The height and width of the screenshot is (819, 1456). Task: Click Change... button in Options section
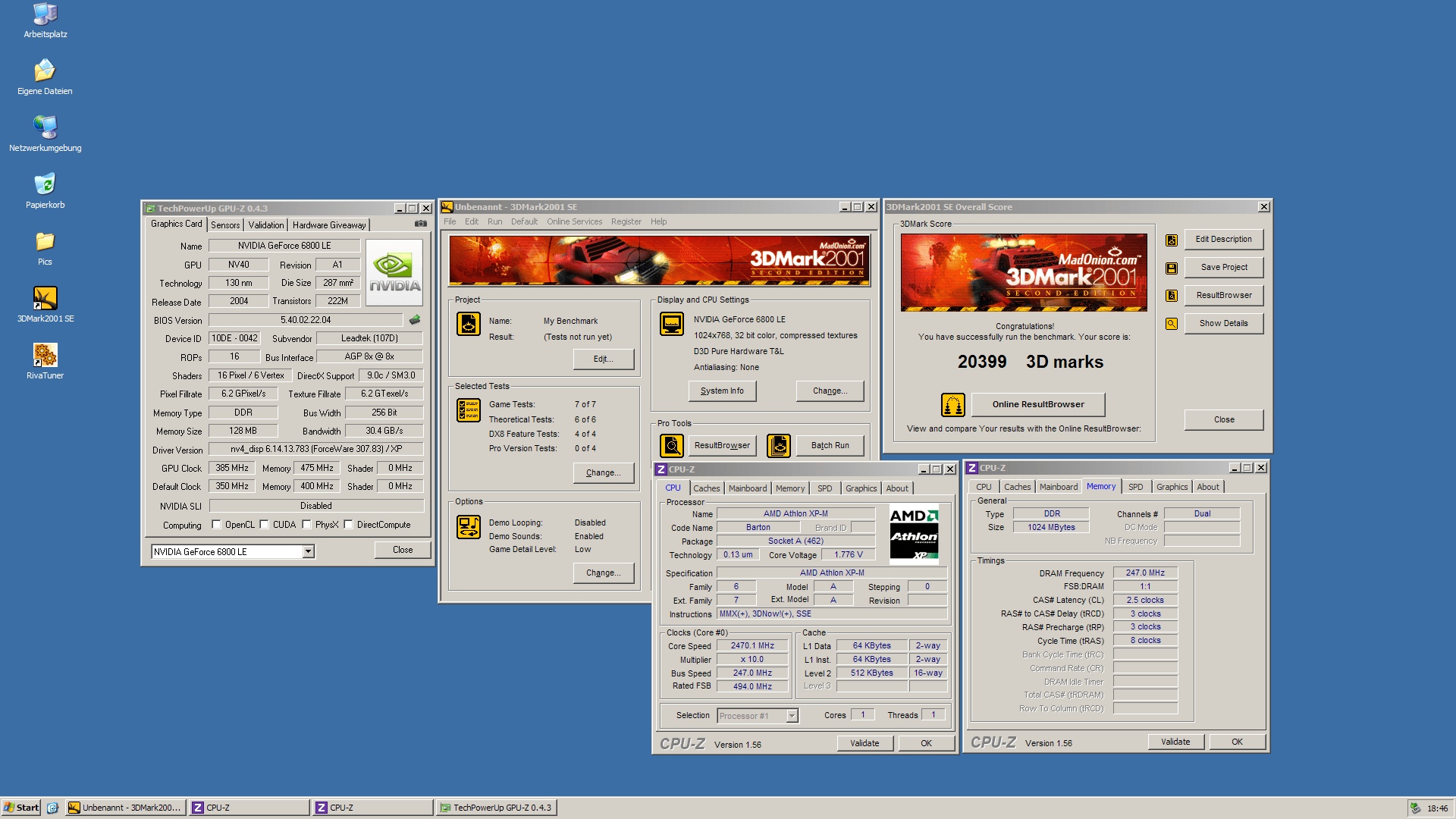(604, 573)
